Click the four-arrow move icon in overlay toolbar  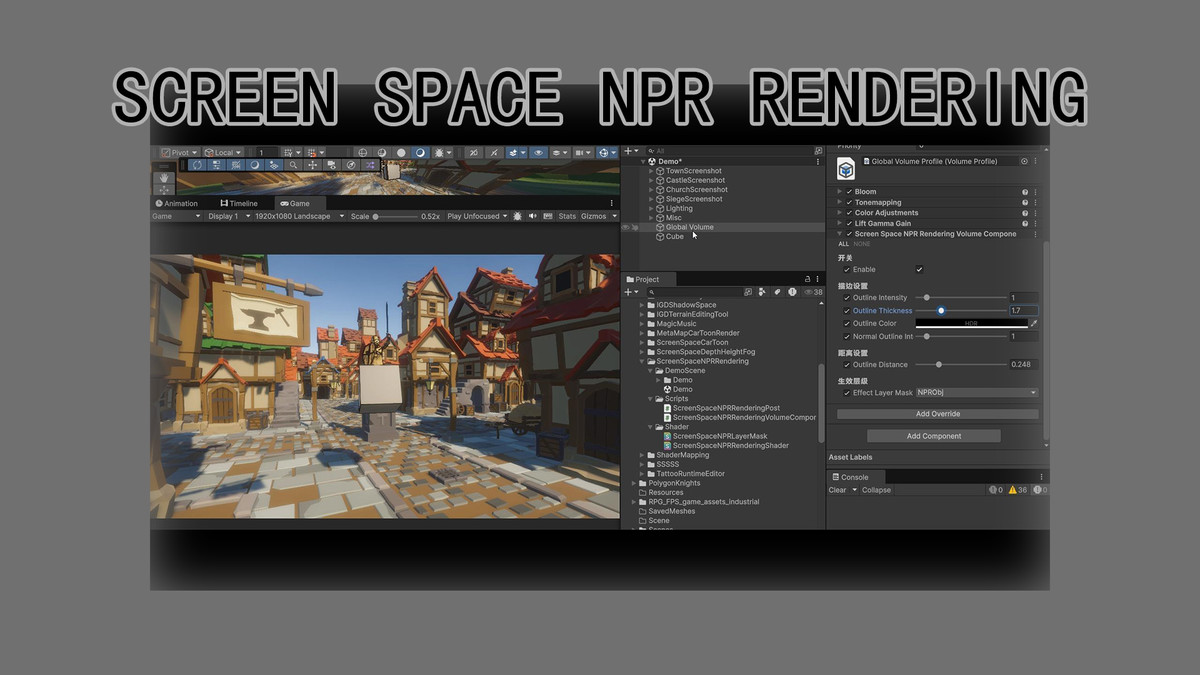(313, 165)
